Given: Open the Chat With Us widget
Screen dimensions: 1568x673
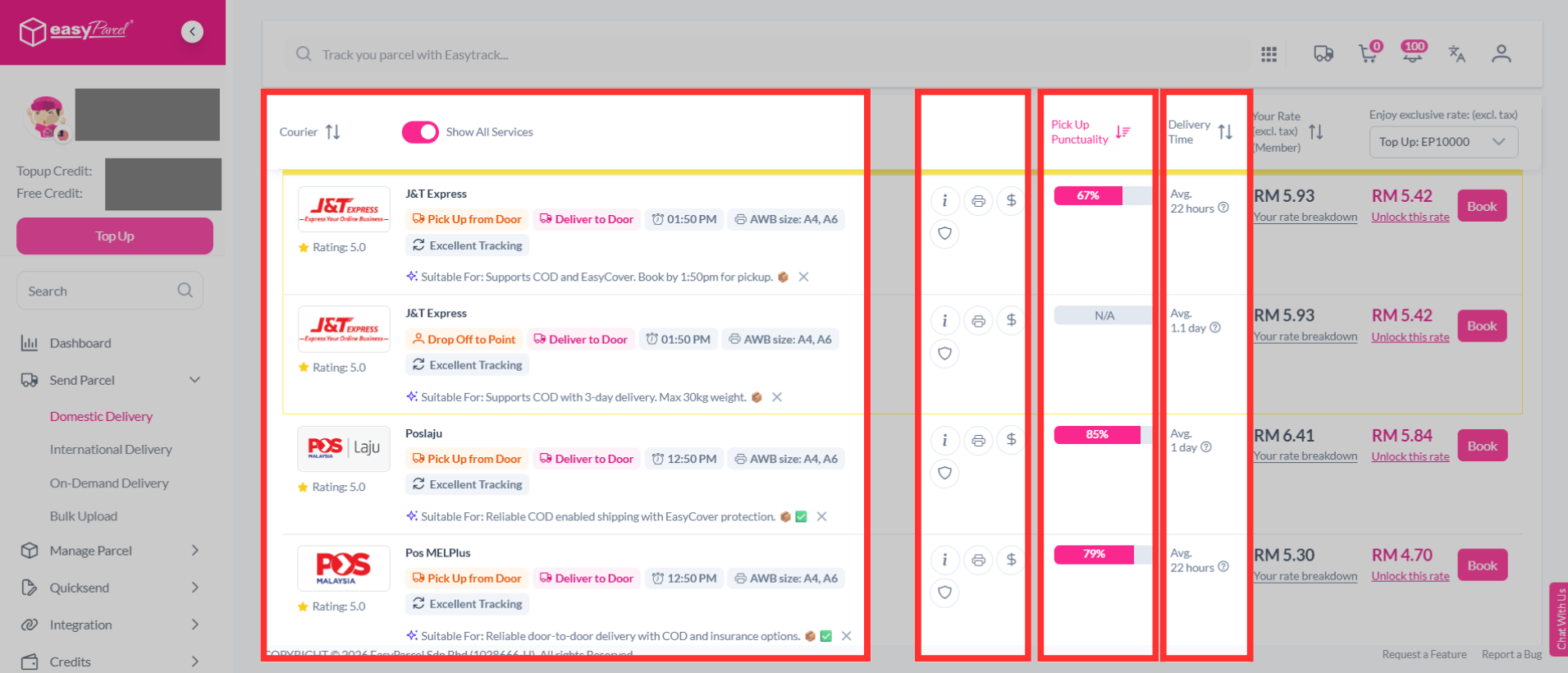Looking at the screenshot, I should (1559, 619).
